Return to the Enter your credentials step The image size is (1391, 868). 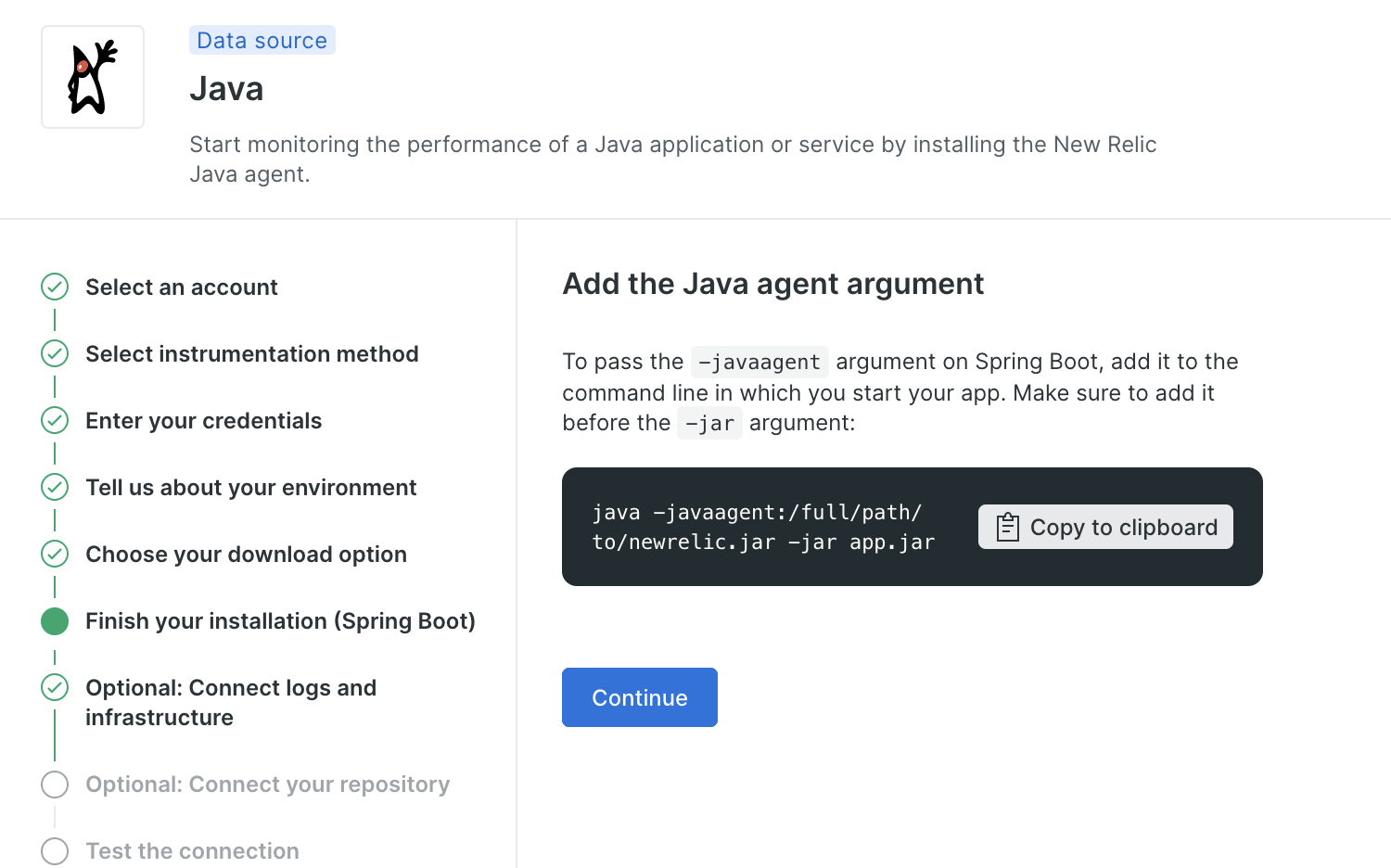pyautogui.click(x=204, y=421)
